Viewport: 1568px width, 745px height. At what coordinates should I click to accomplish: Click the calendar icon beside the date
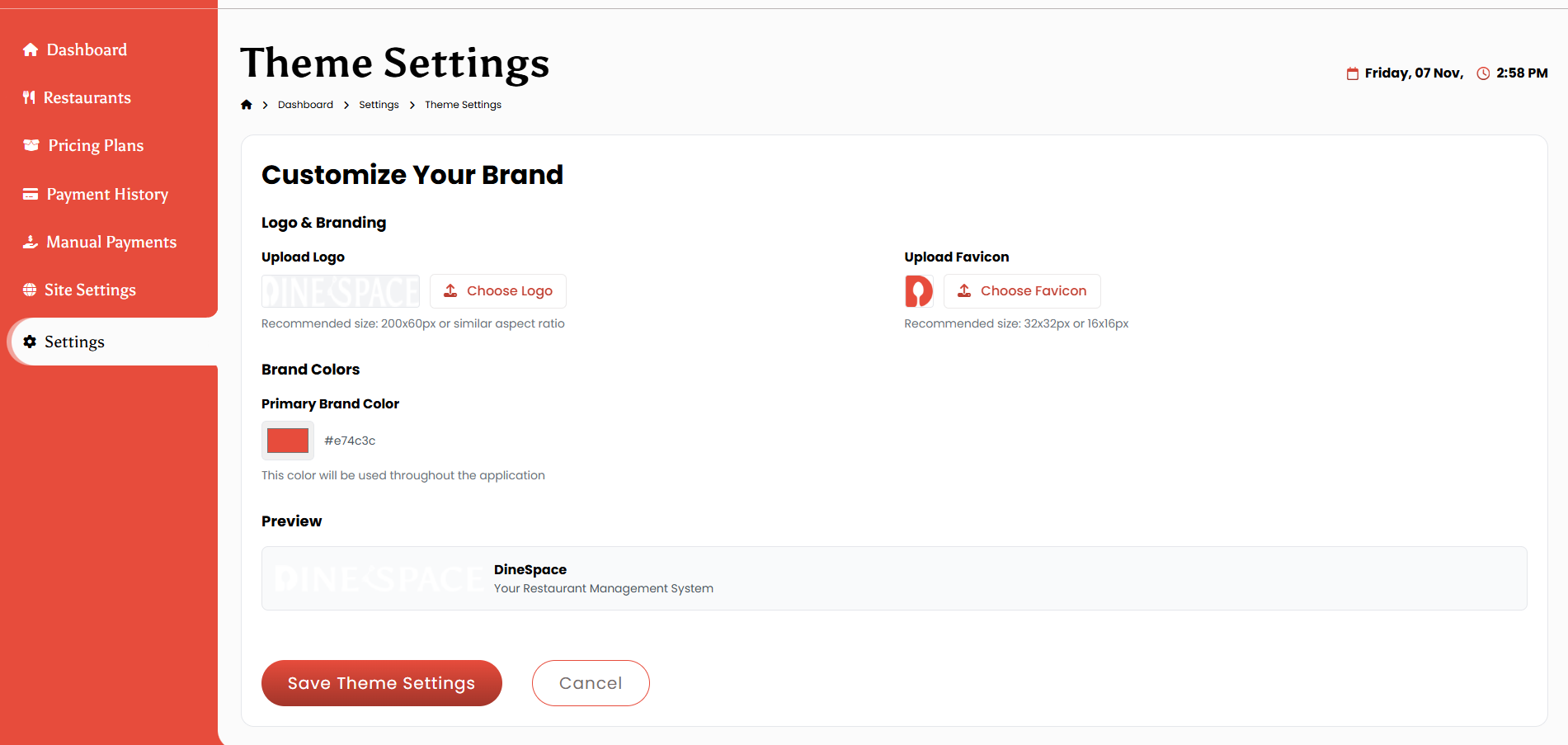pos(1353,73)
